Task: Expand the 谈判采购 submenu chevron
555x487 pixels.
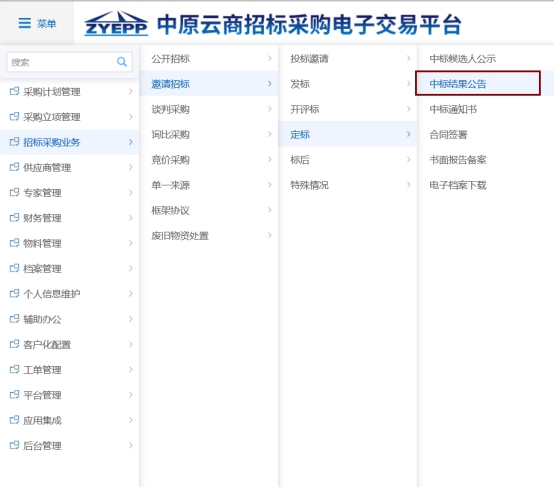Action: tap(270, 109)
